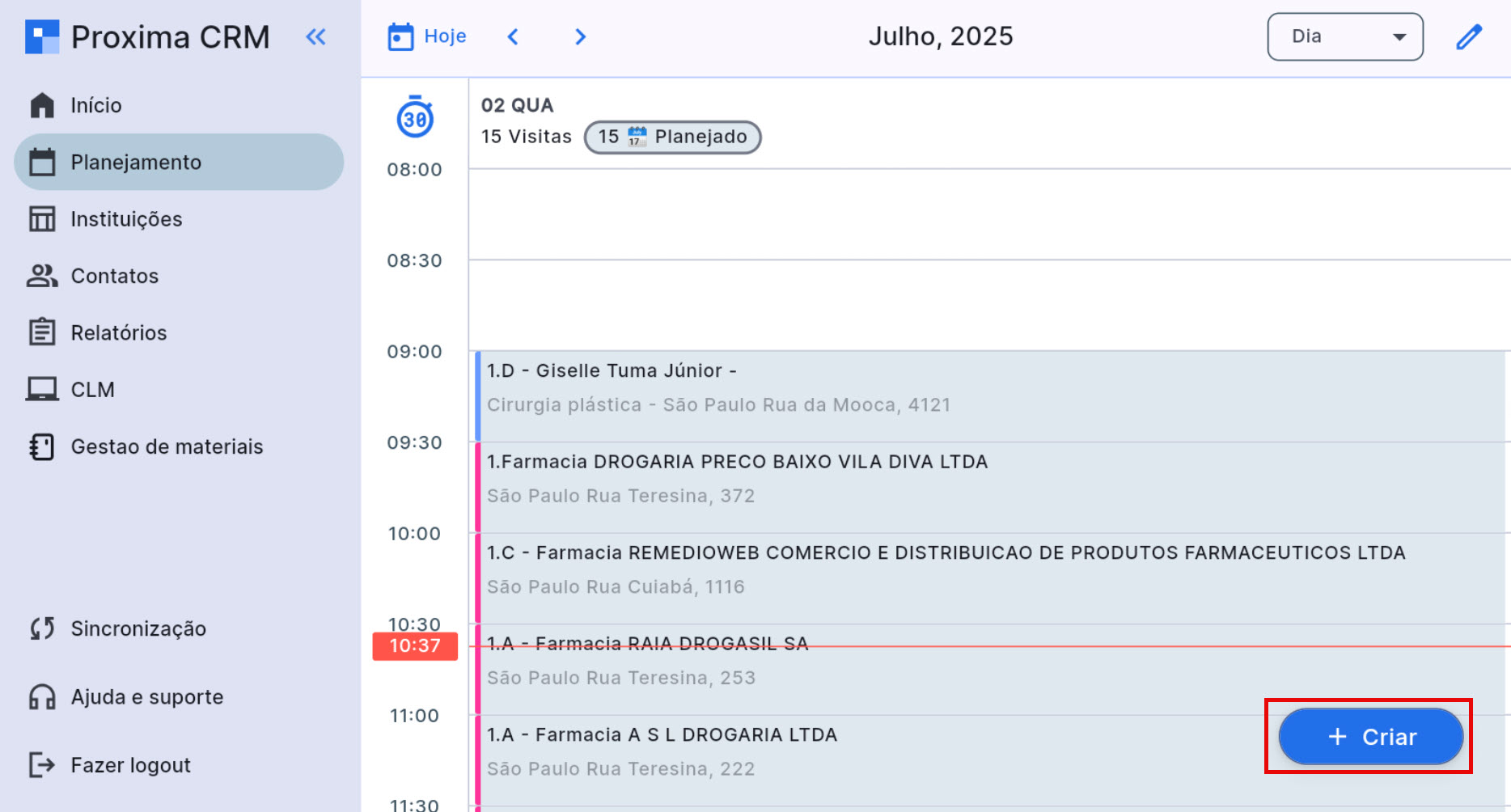
Task: Select Planejamento in the sidebar
Action: tap(136, 163)
